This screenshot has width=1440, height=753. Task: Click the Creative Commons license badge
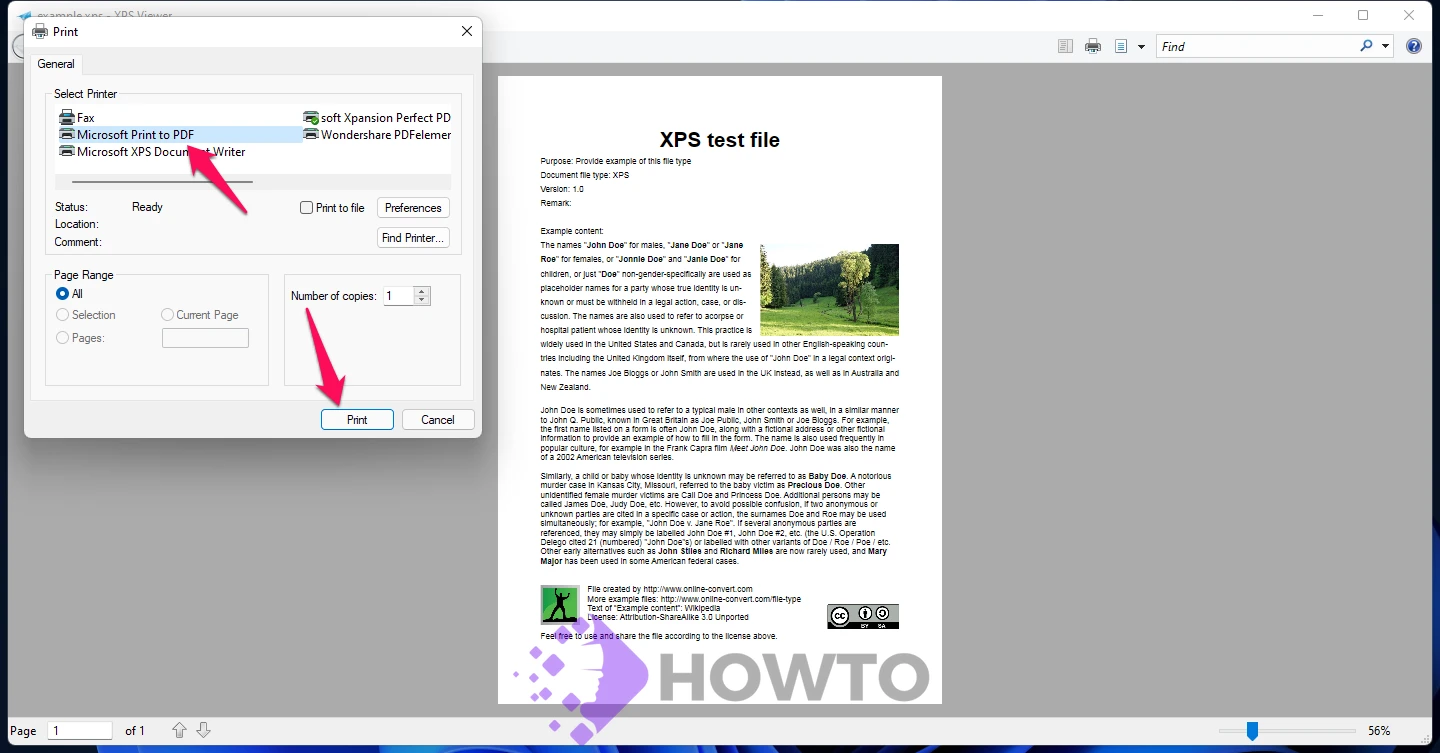(863, 616)
